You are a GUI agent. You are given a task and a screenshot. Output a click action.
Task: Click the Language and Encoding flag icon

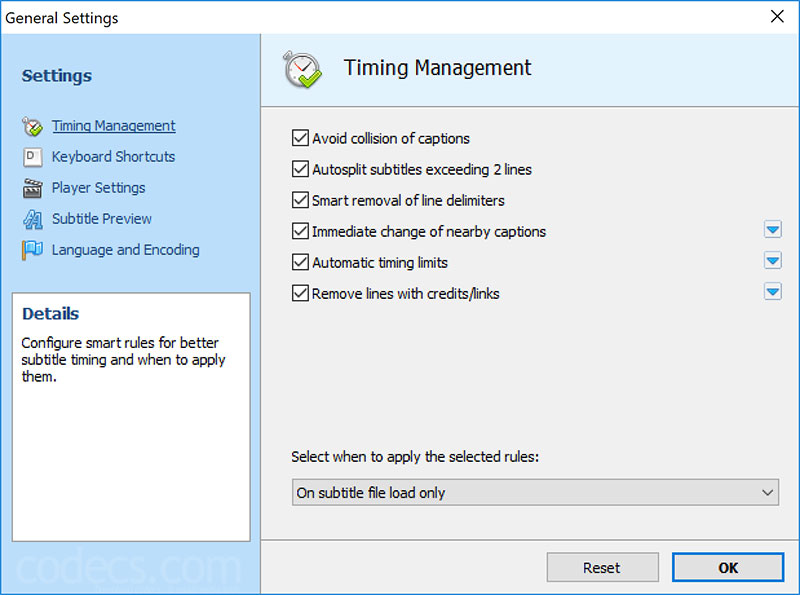click(x=32, y=250)
